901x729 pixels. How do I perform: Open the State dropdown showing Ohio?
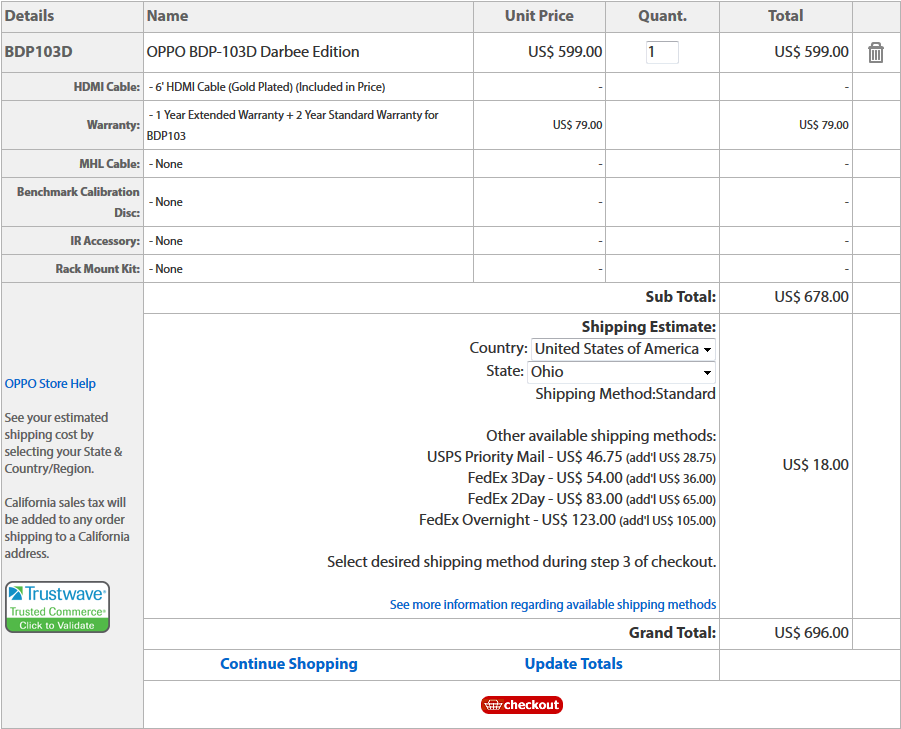coord(622,372)
